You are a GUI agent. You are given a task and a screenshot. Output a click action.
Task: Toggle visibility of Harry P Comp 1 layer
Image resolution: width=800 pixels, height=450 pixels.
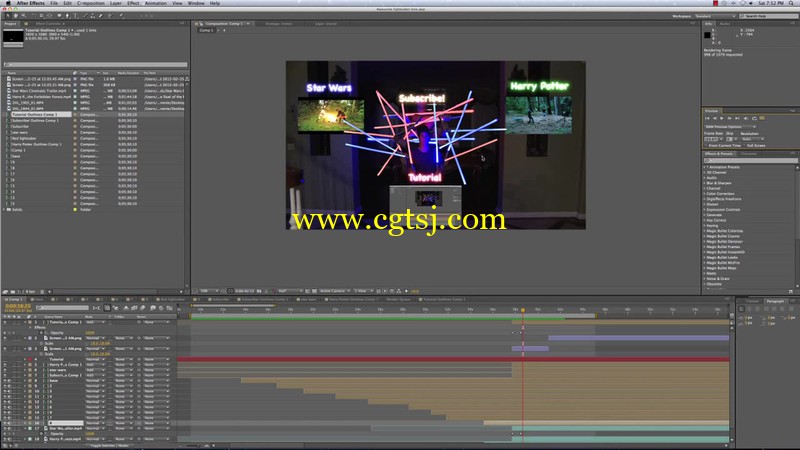point(5,365)
